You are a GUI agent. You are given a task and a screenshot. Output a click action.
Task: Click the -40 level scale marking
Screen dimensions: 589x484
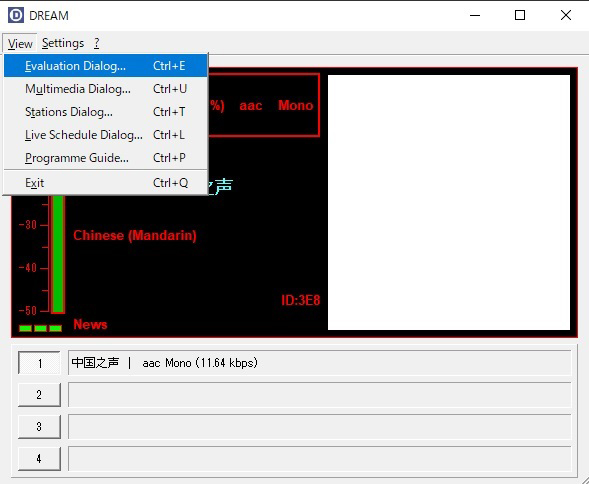(28, 268)
